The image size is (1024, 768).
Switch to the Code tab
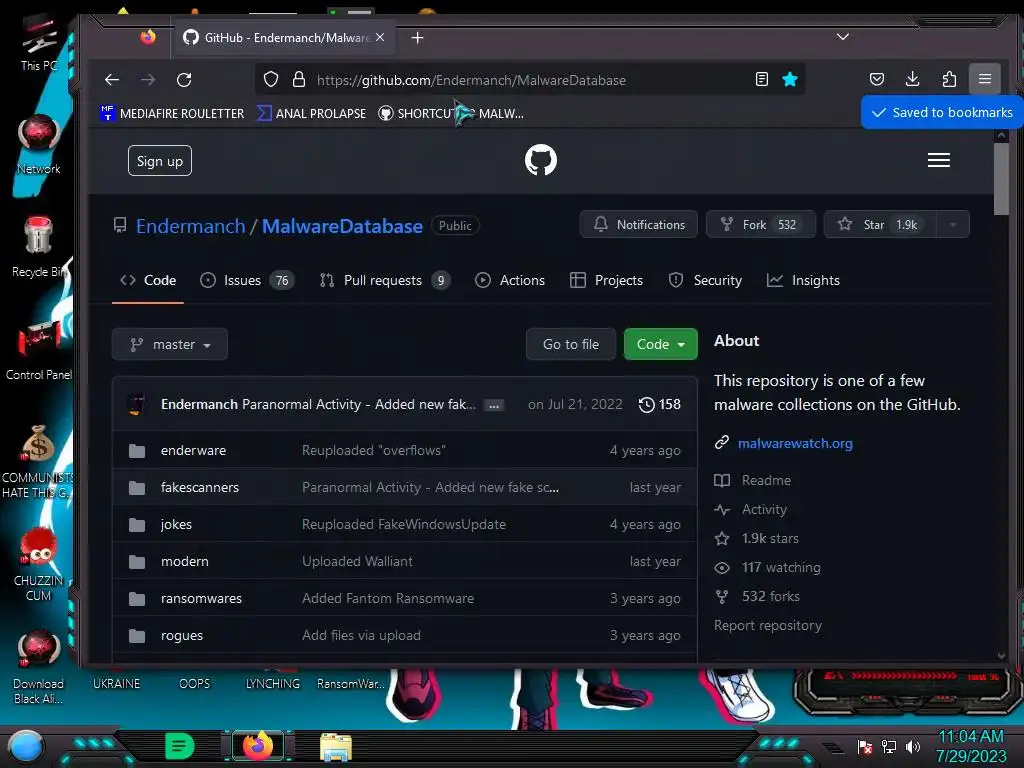(148, 280)
